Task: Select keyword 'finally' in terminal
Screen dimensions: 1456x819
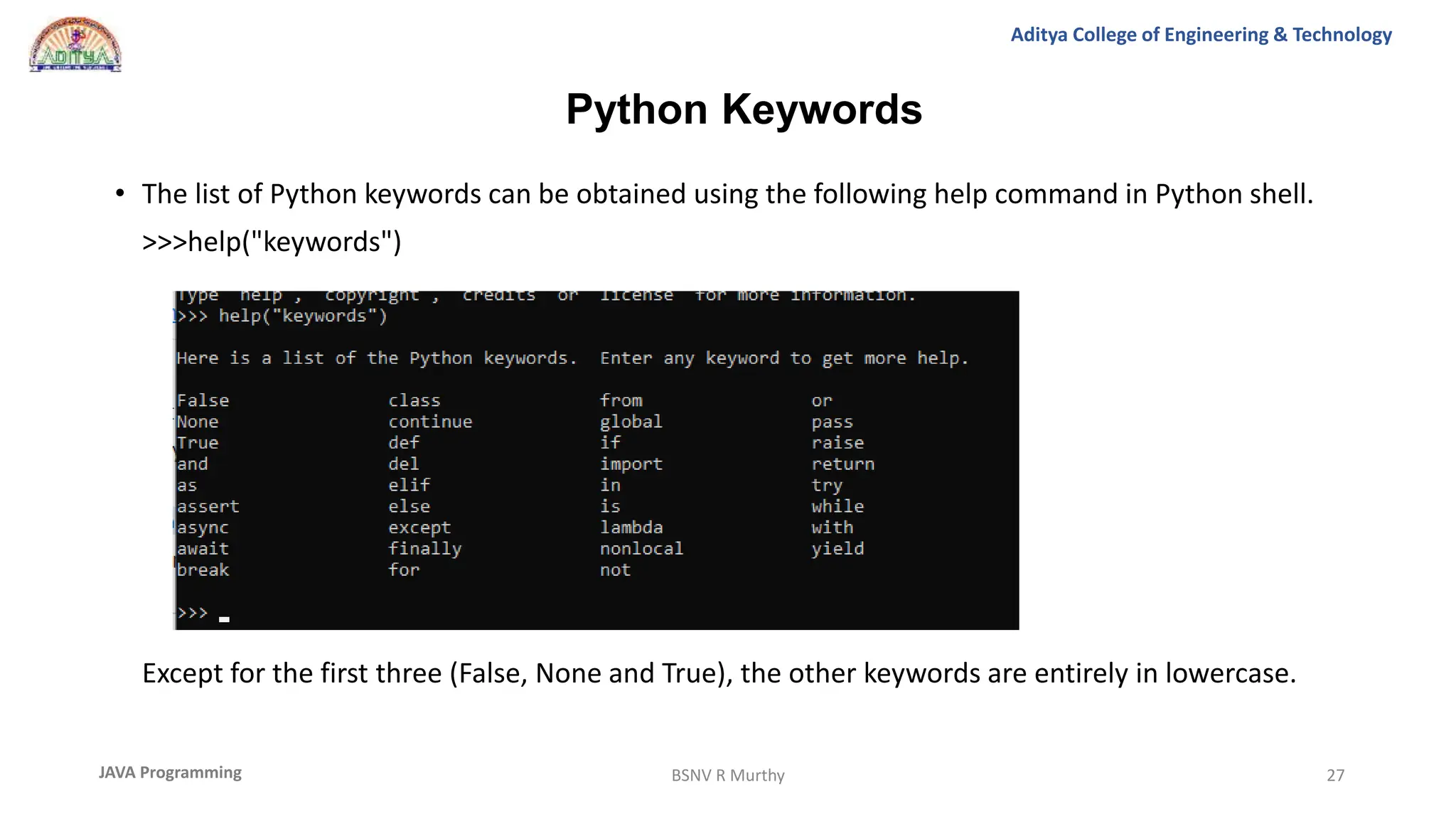Action: [x=425, y=549]
